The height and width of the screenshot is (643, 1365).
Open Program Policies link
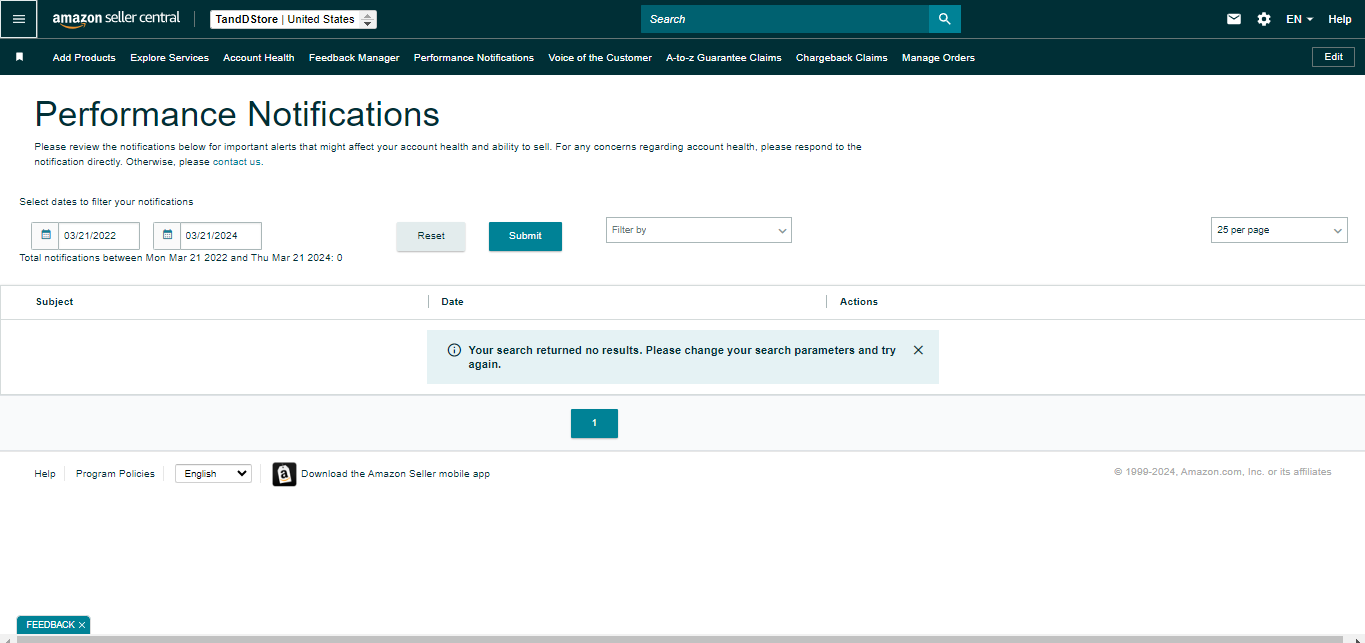(115, 474)
